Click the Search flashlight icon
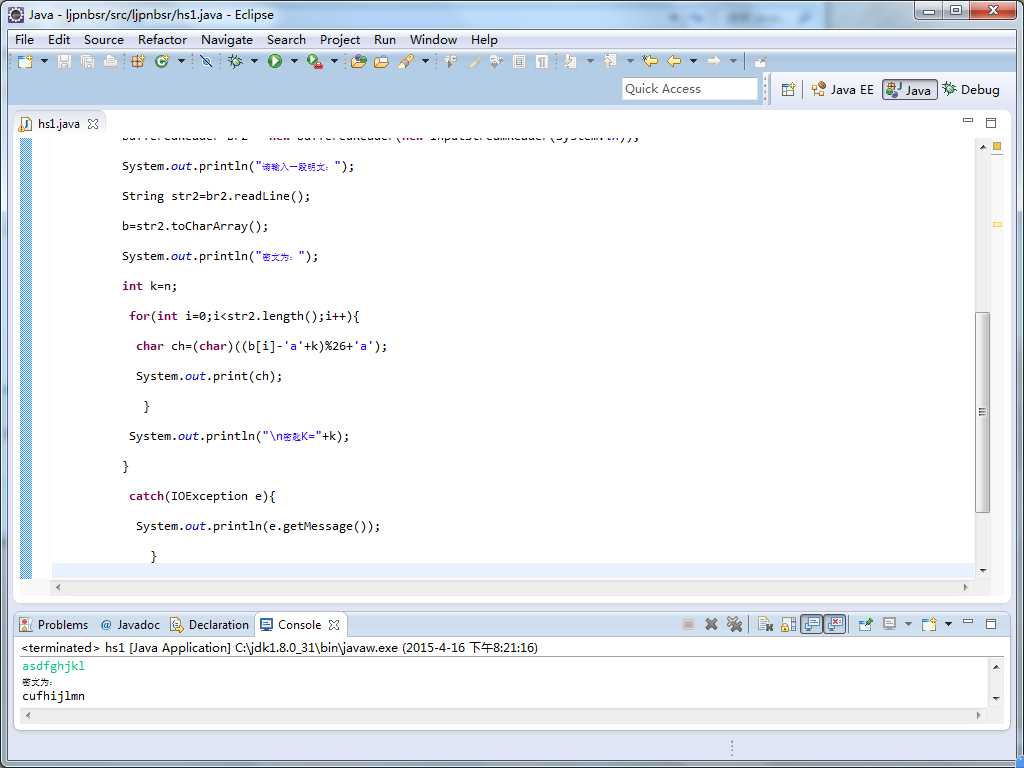 click(406, 62)
